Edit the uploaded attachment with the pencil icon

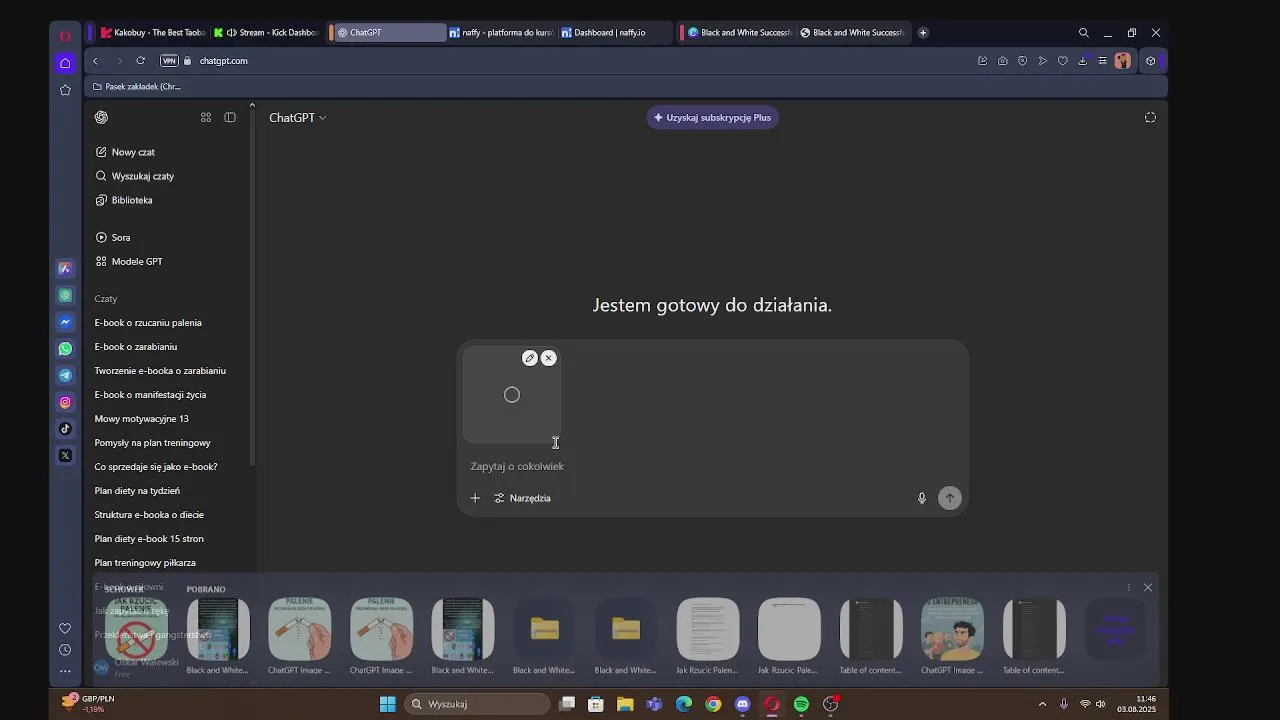pyautogui.click(x=530, y=358)
